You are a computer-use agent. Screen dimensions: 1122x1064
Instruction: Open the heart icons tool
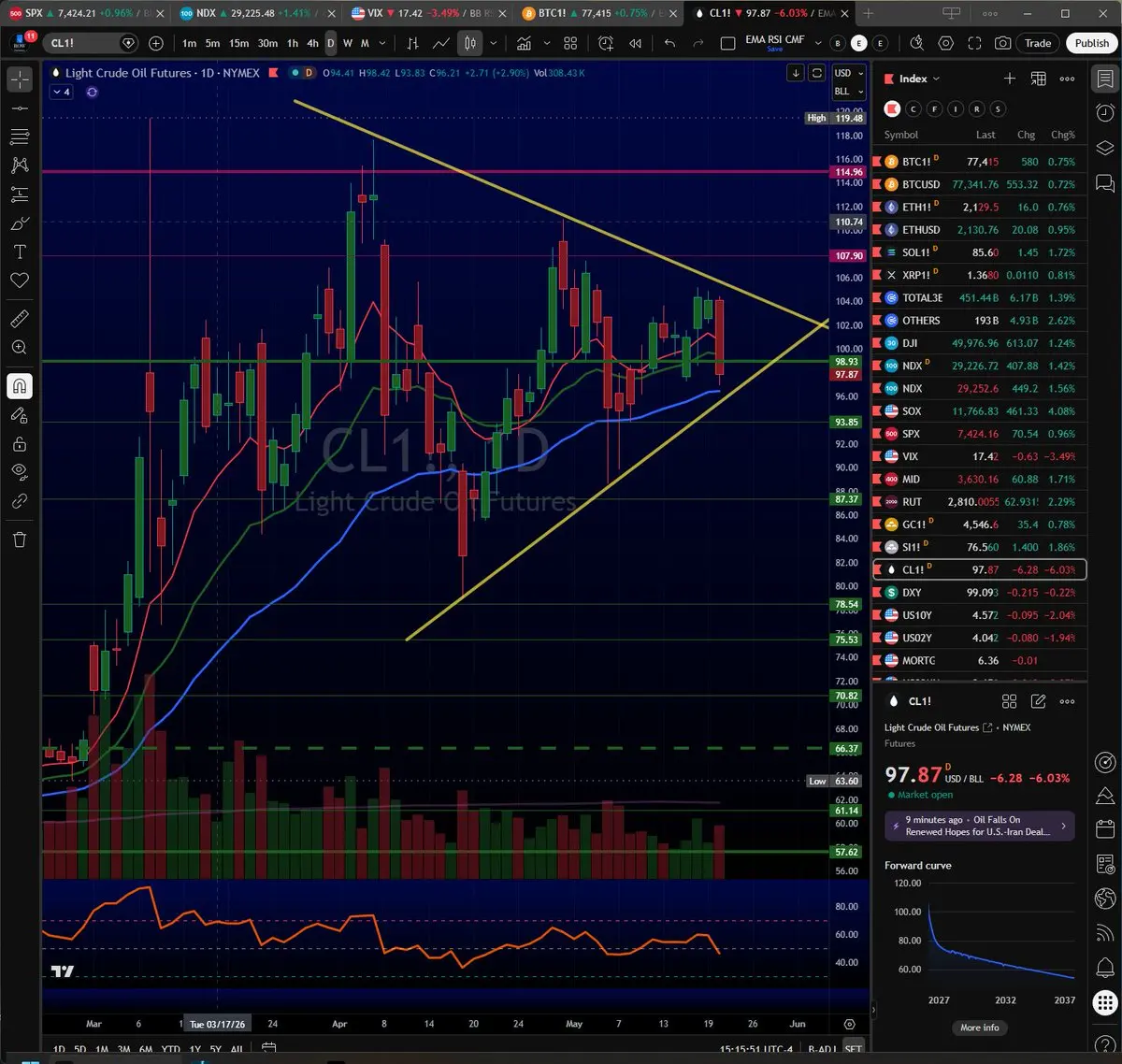tap(20, 280)
